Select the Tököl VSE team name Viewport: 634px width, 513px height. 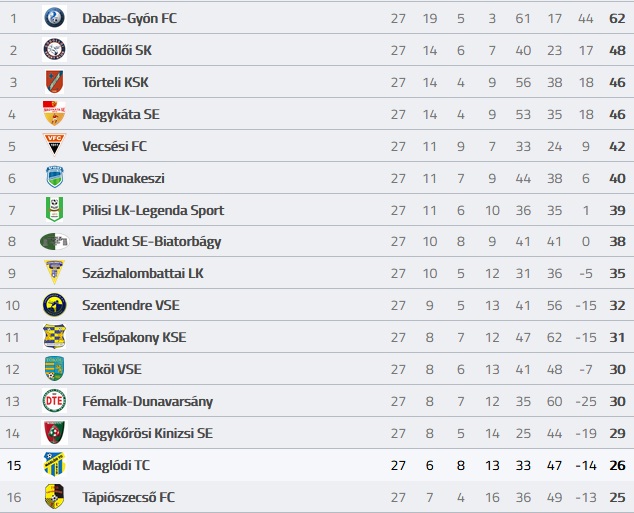pyautogui.click(x=112, y=369)
